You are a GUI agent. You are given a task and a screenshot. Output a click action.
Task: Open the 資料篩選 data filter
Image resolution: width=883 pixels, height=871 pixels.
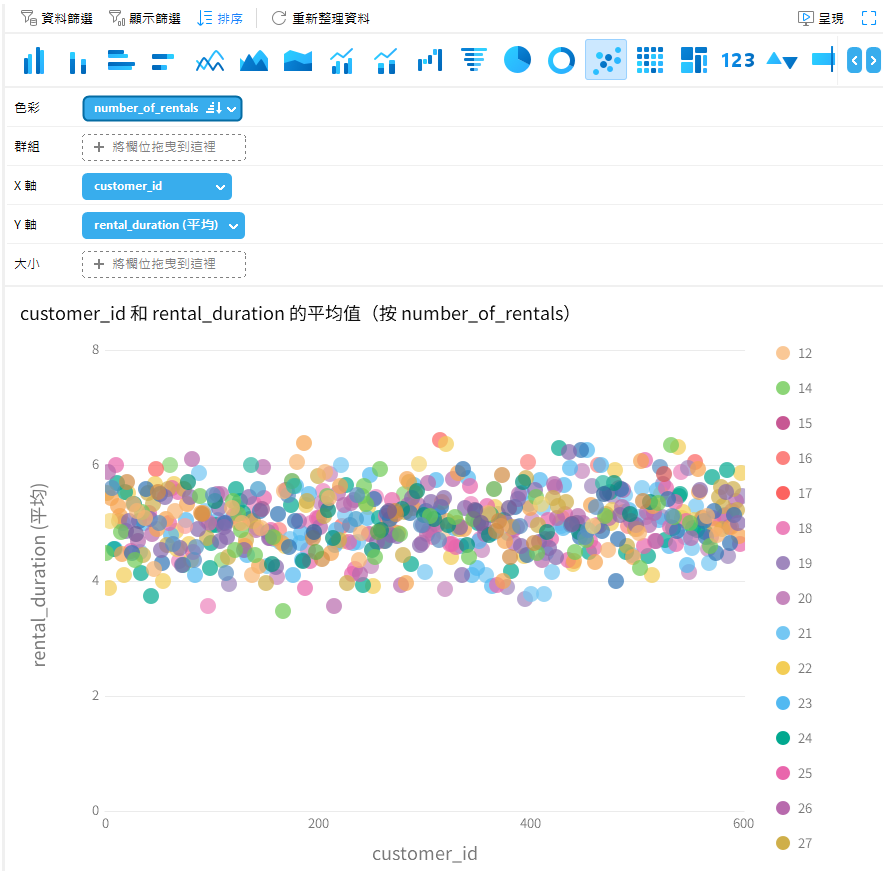(56, 17)
